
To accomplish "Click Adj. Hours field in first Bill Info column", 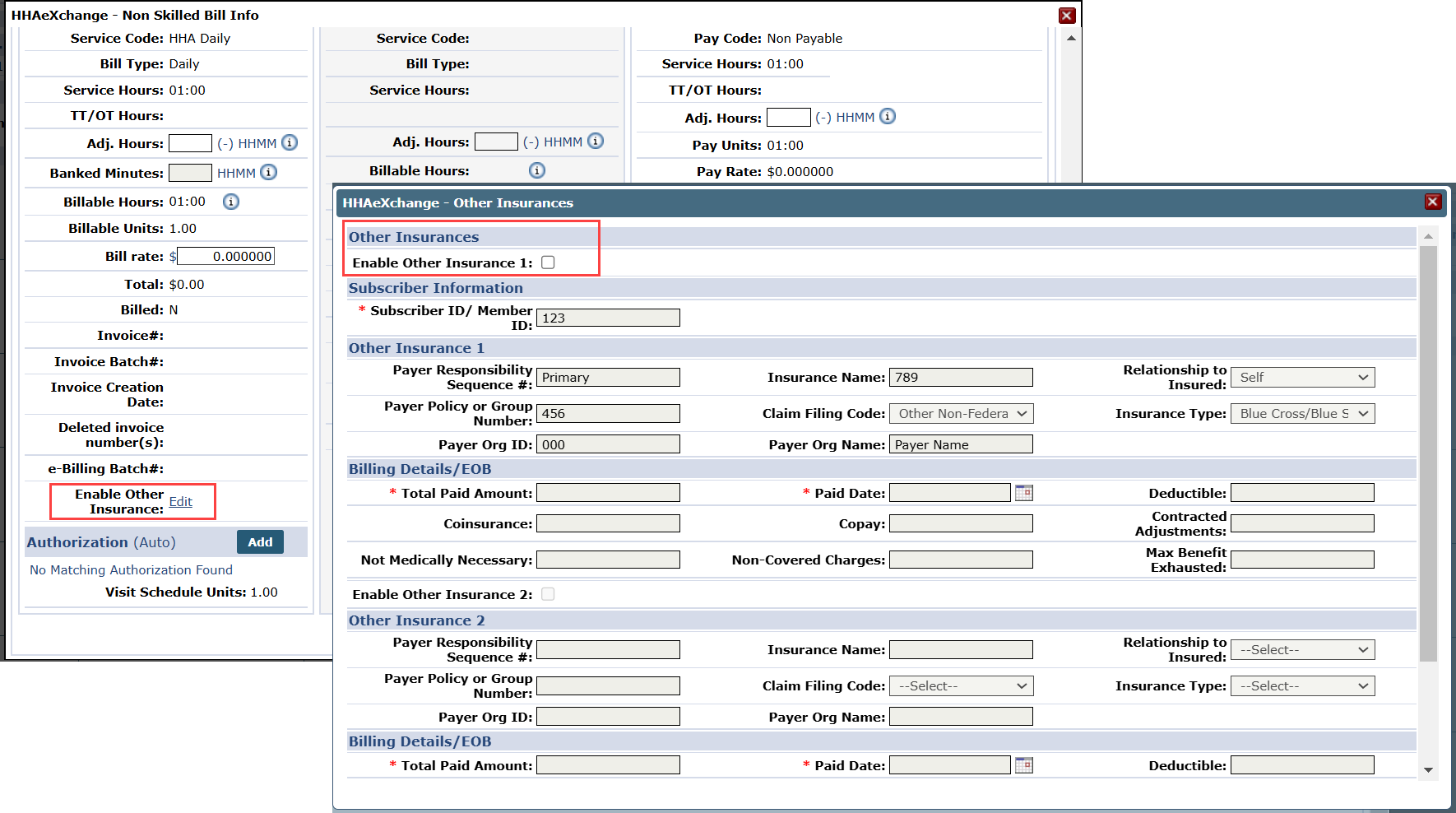I will point(190,143).
